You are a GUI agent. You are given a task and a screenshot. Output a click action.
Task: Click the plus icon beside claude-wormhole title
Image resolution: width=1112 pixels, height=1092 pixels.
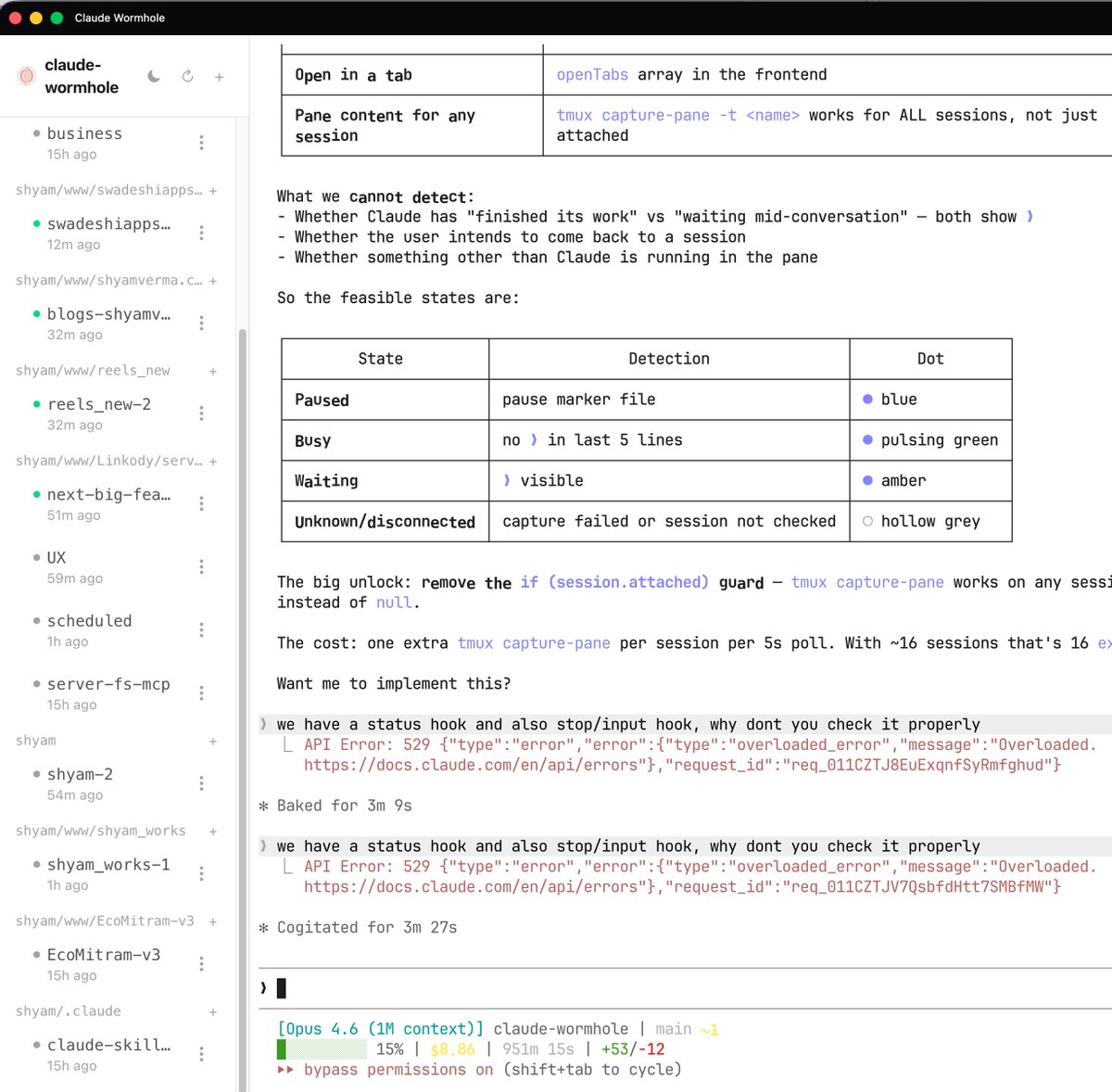click(220, 77)
